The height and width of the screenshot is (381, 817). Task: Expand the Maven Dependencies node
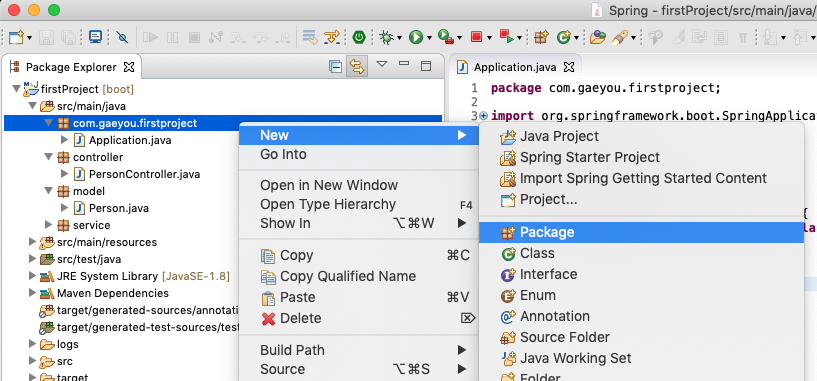(32, 293)
